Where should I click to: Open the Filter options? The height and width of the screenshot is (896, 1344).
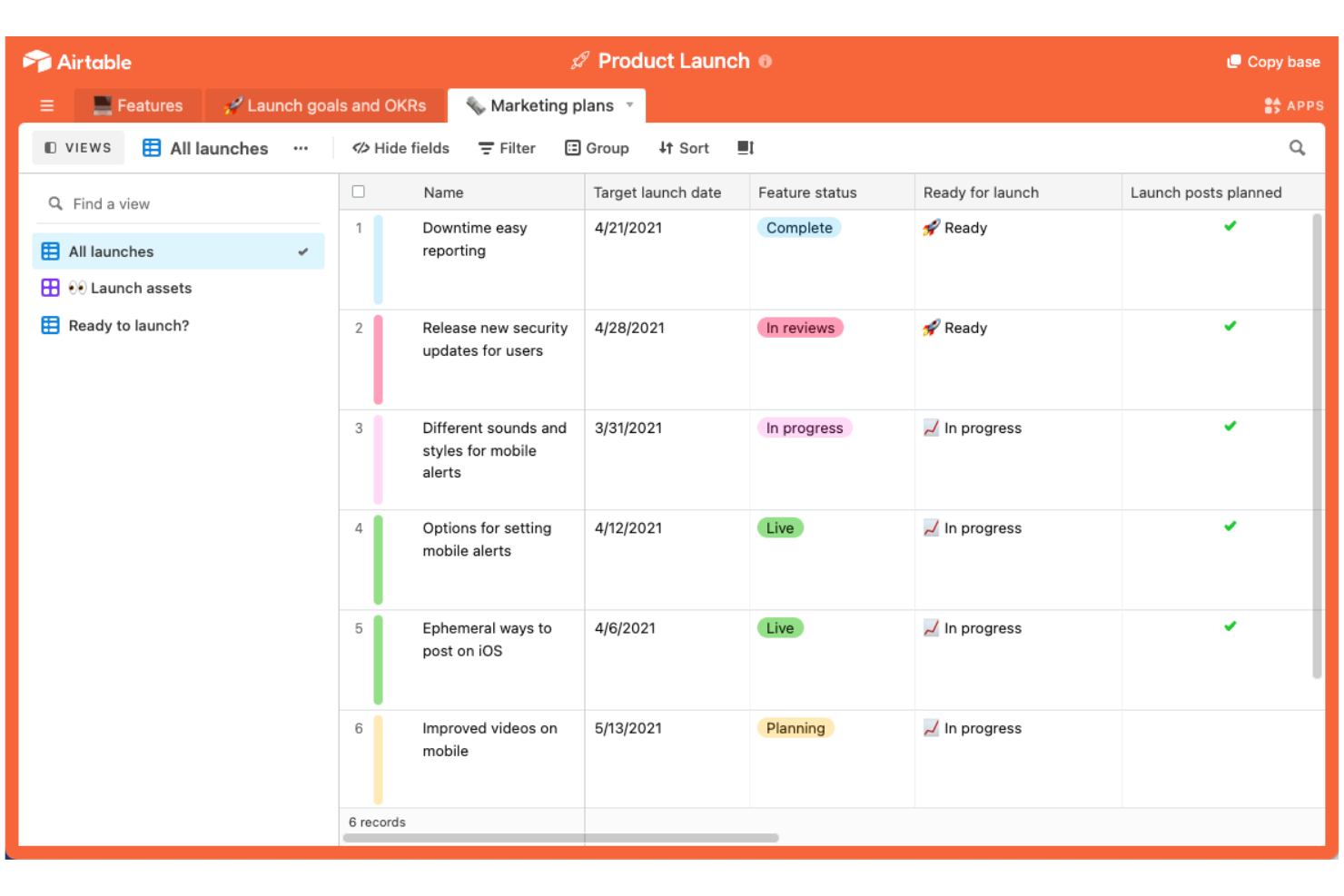[506, 147]
